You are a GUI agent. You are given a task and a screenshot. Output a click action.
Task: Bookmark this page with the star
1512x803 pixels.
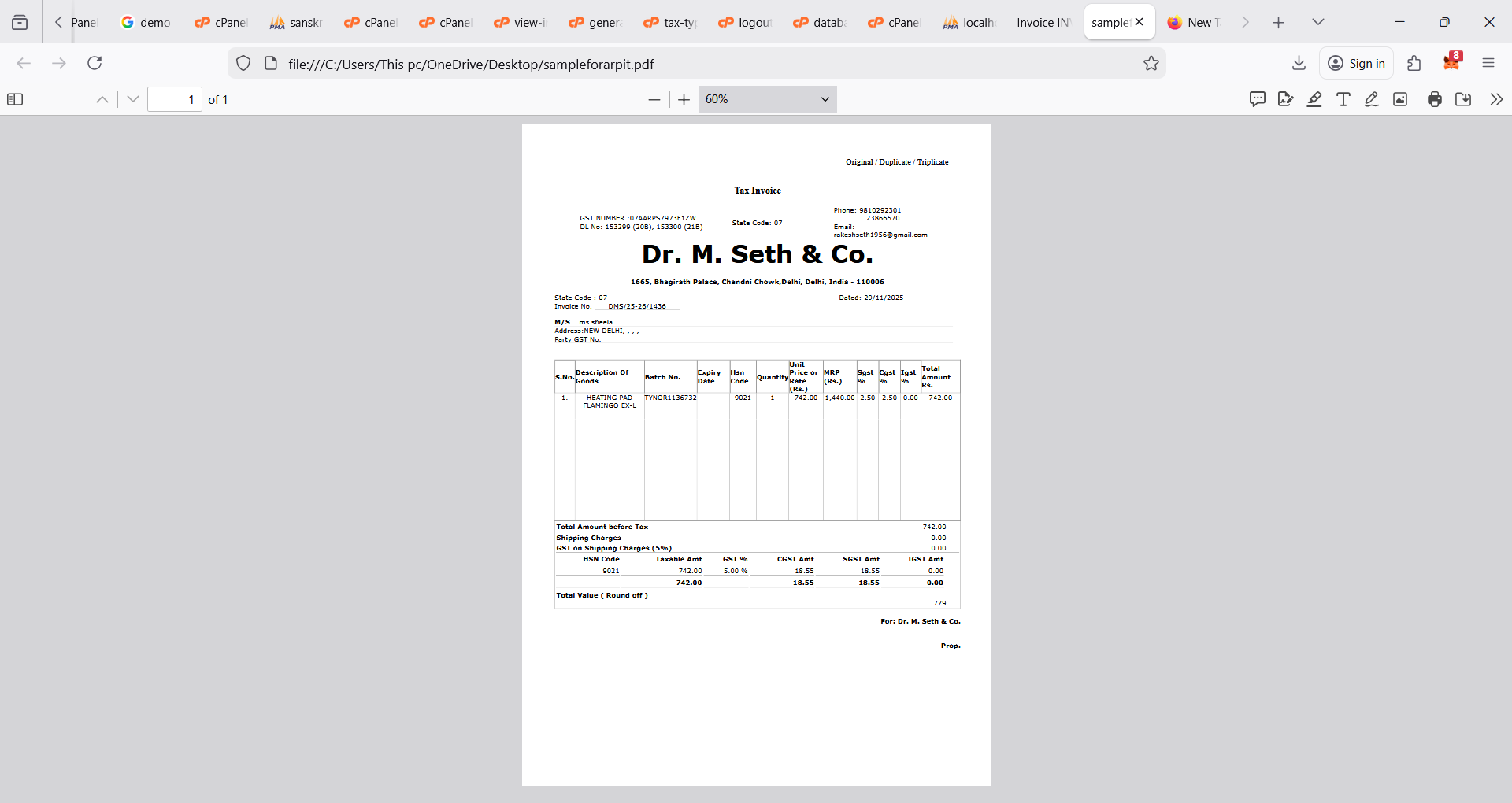coord(1151,64)
